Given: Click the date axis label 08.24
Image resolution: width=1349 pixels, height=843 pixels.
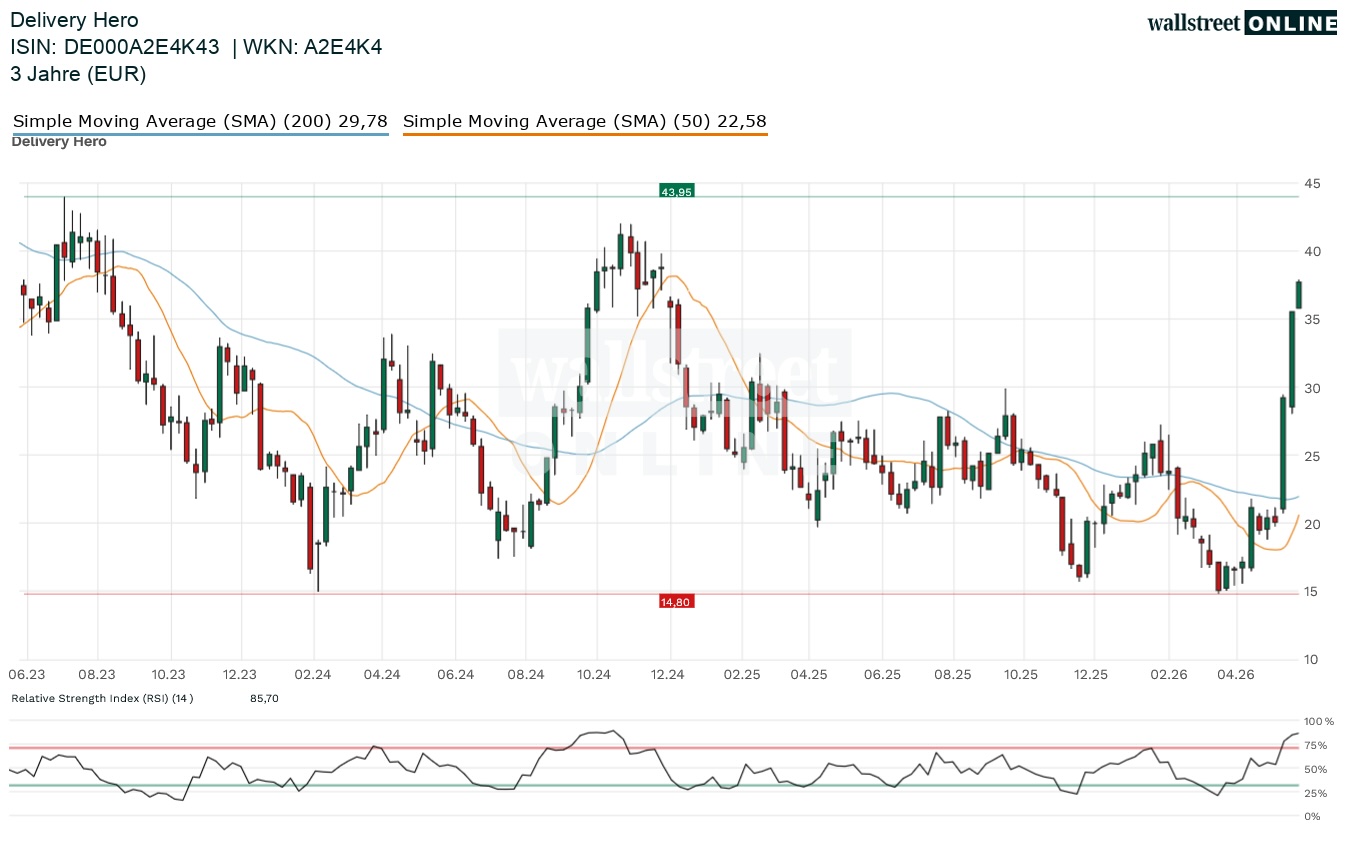Looking at the screenshot, I should pyautogui.click(x=524, y=675).
